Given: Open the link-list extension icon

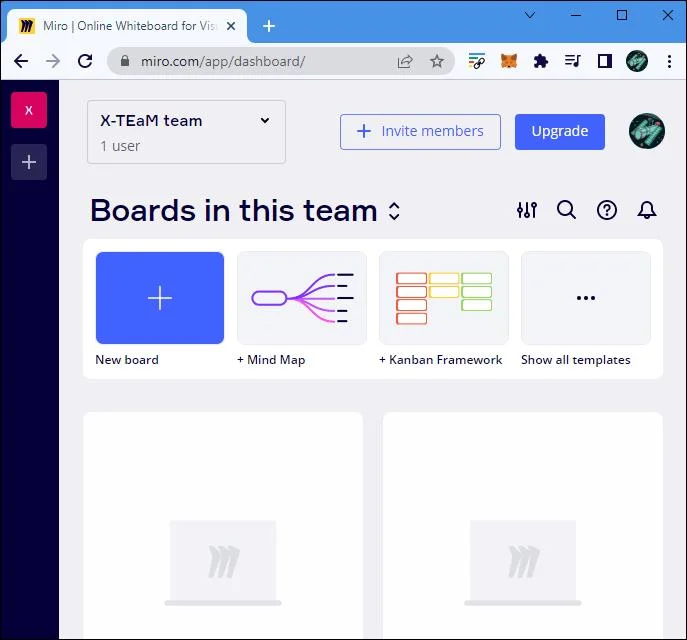Looking at the screenshot, I should click(477, 61).
